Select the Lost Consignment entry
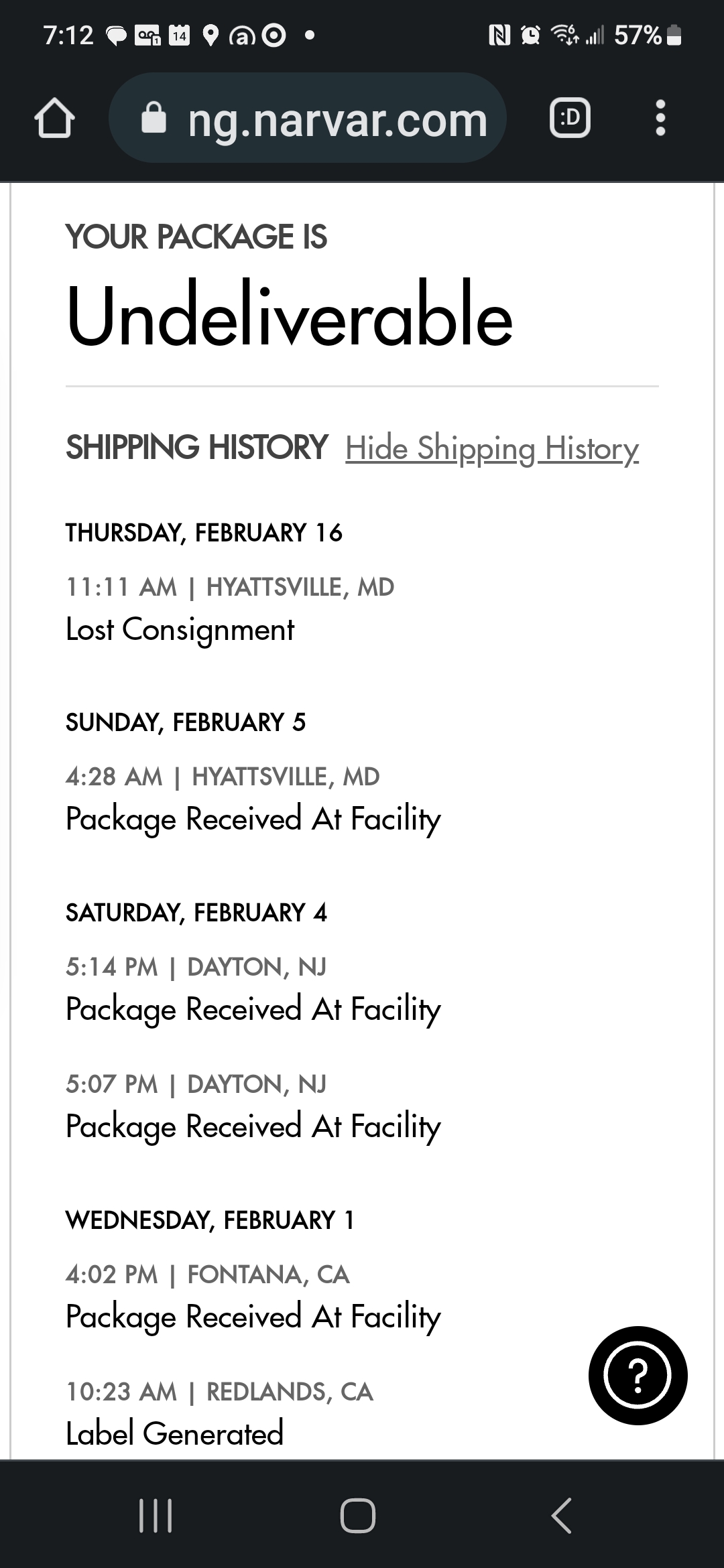724x1568 pixels. (x=180, y=629)
